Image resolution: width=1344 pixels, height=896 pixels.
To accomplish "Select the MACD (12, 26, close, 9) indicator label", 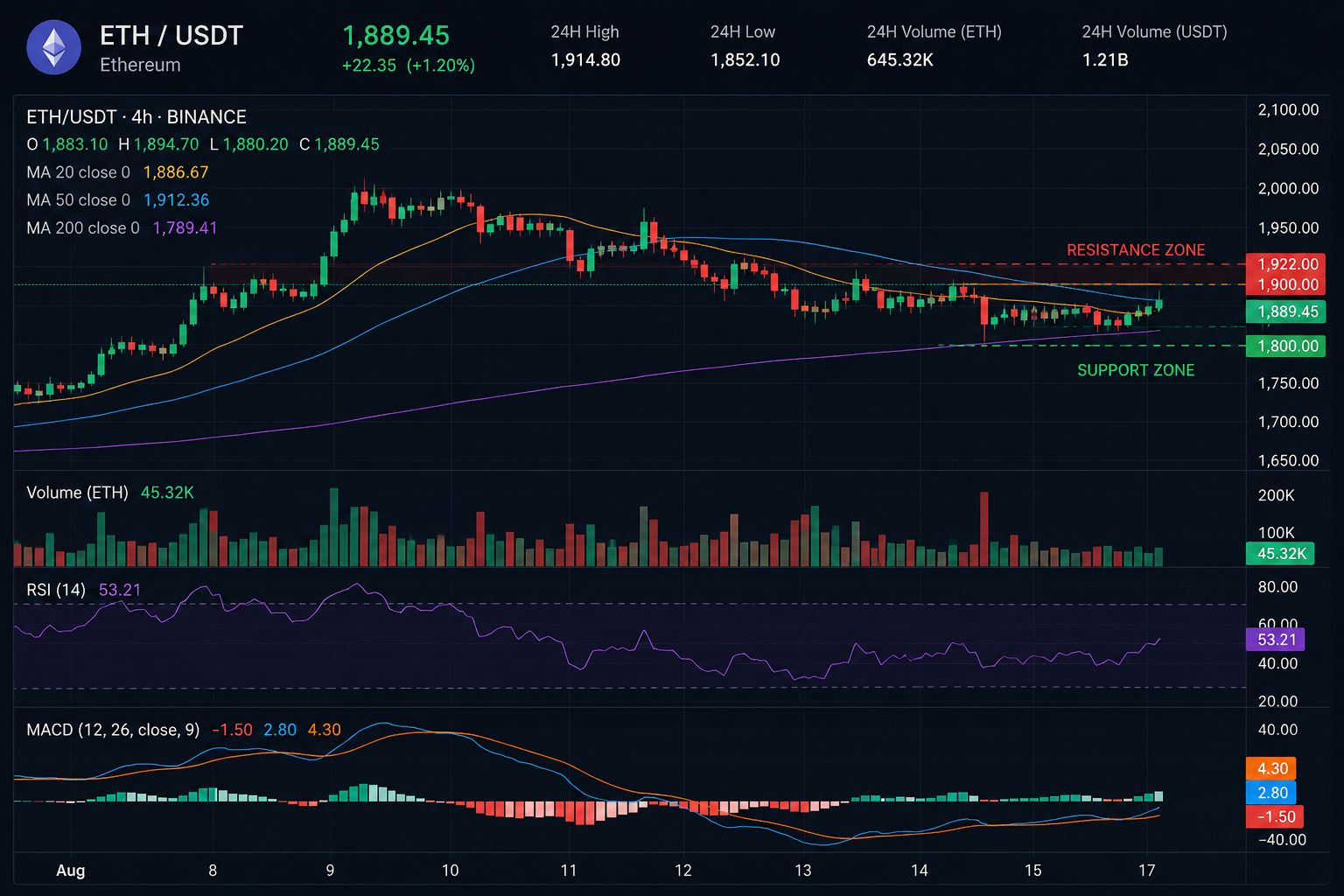I will [113, 730].
